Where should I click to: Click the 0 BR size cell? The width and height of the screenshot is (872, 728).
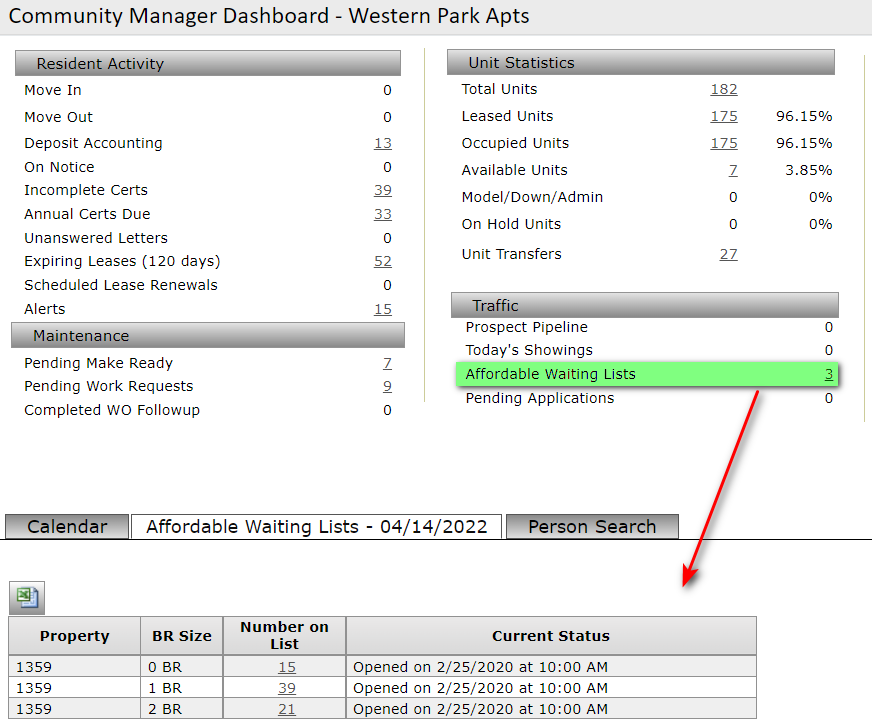coord(182,667)
